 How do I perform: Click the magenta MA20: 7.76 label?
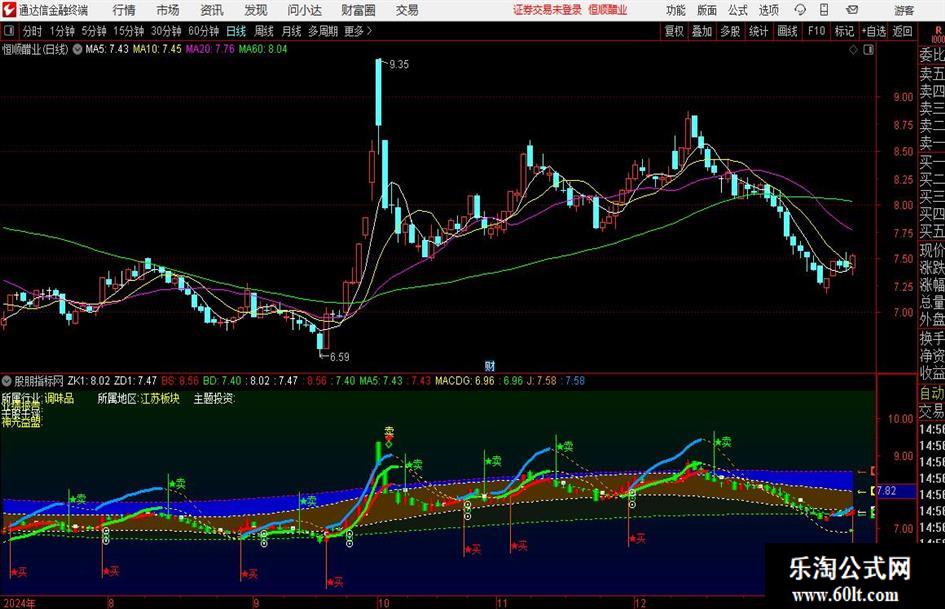(210, 49)
